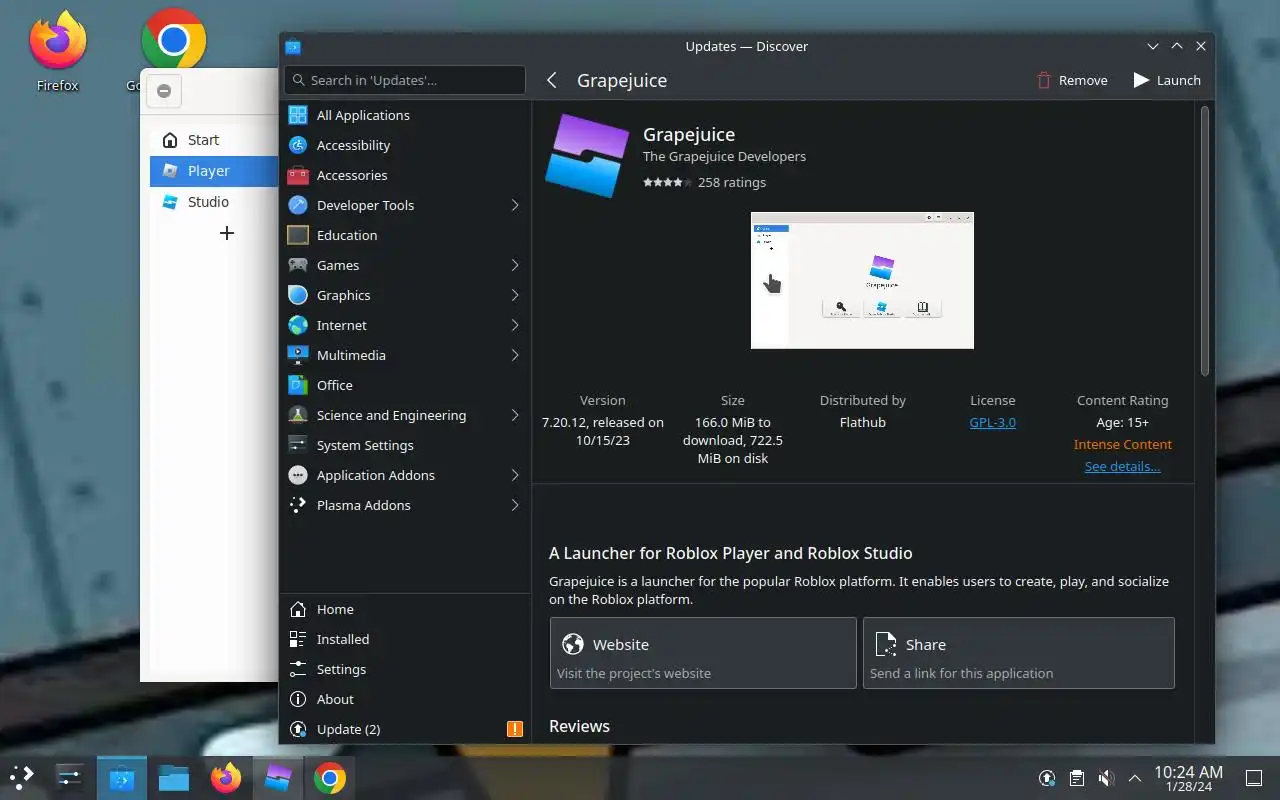The image size is (1280, 800).
Task: Open the Developer Tools category
Action: click(x=405, y=205)
